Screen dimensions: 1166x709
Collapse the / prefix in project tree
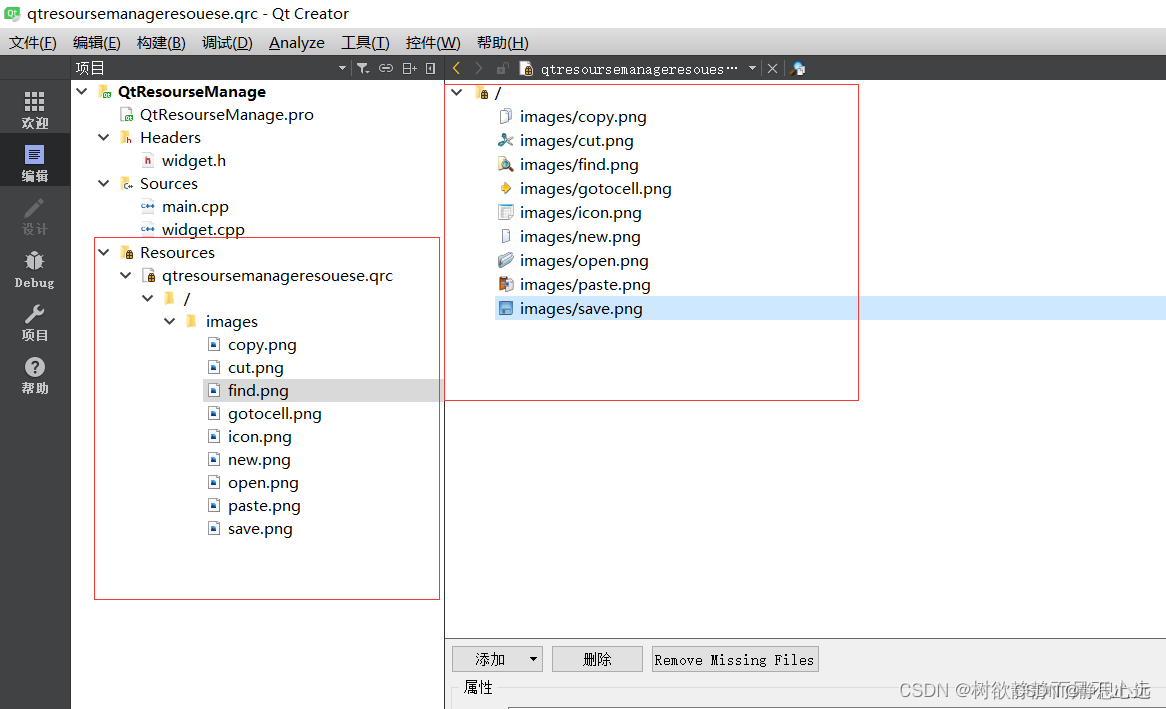click(x=148, y=299)
